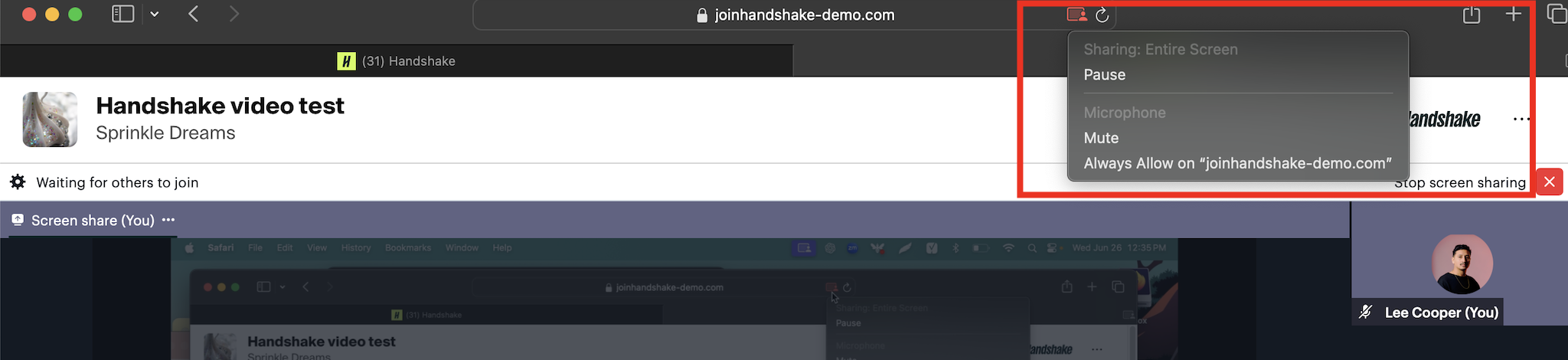Click Waiting for others to join text

pos(117,182)
